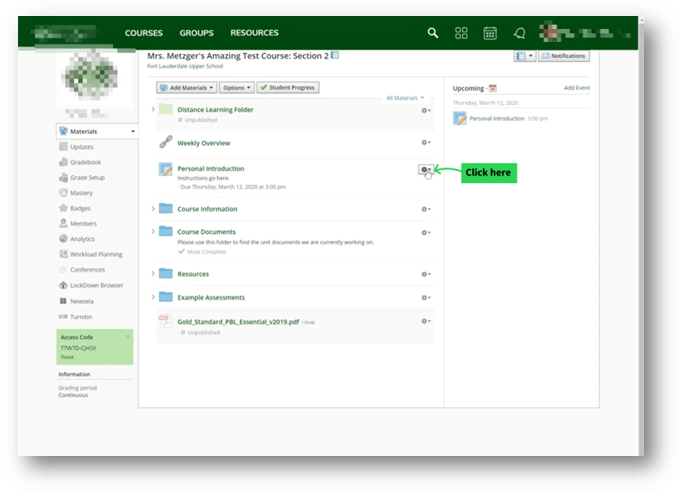This screenshot has width=680, height=492.
Task: Expand the Course Information folder
Action: [x=153, y=209]
